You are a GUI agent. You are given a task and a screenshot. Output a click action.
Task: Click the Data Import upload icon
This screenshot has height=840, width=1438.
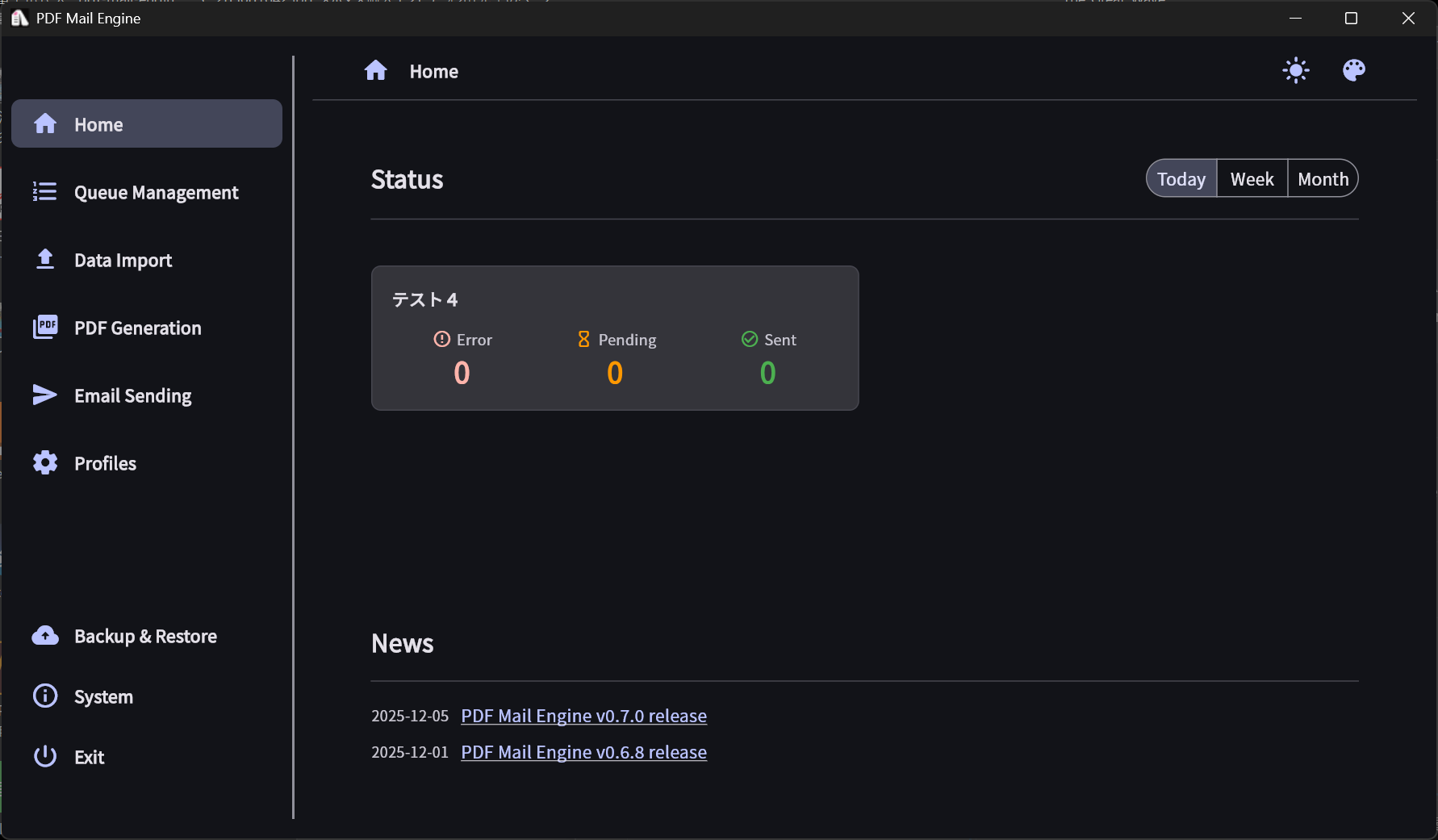tap(44, 259)
